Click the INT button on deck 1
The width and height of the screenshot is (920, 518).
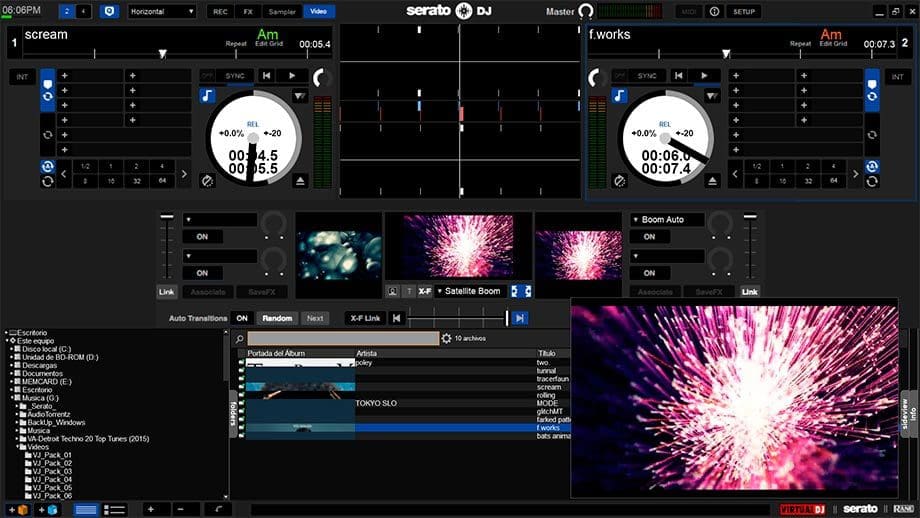(x=22, y=77)
